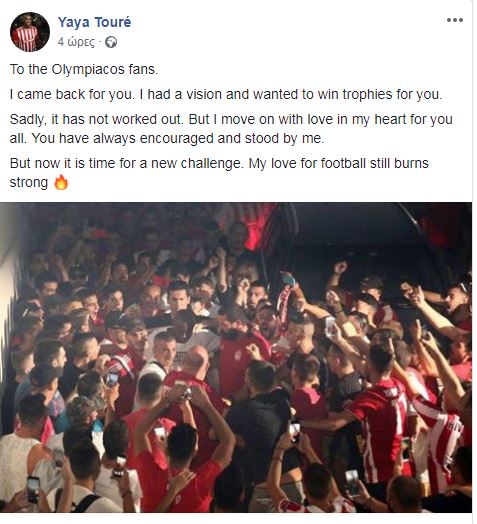Open the attached crowd photo
The image size is (477, 524).
(236, 357)
